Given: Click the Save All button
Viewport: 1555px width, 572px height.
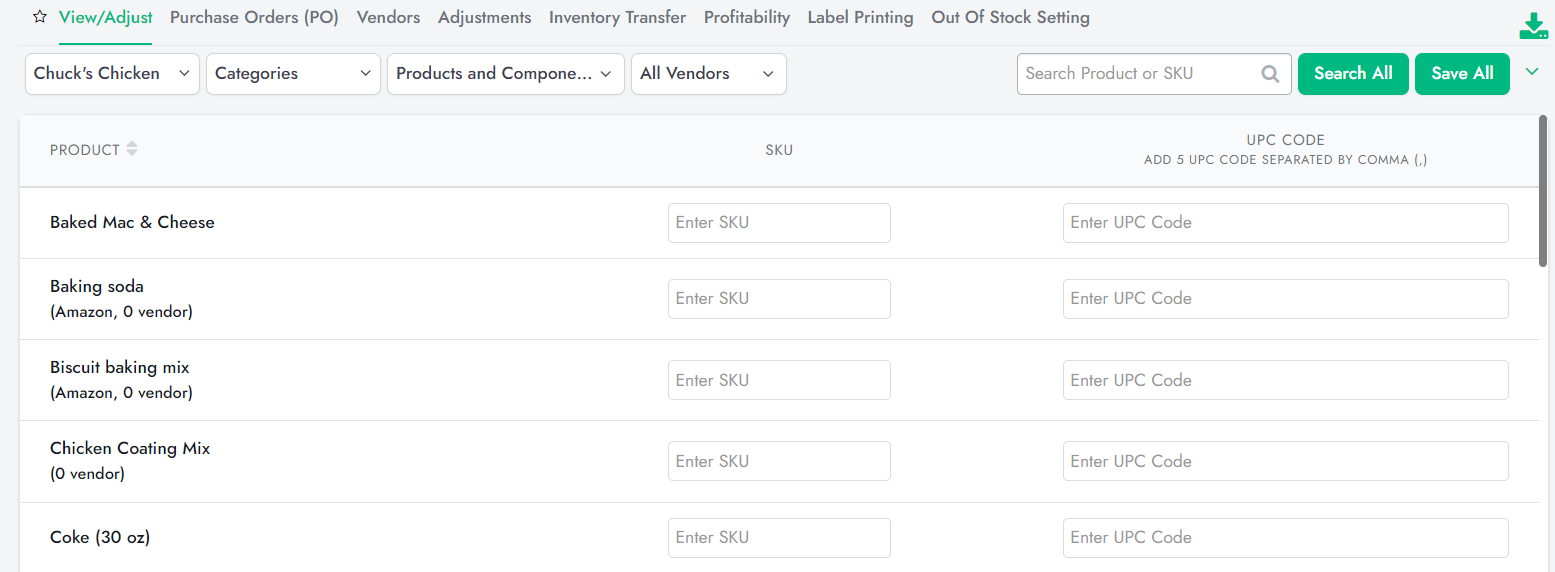Looking at the screenshot, I should coord(1462,74).
